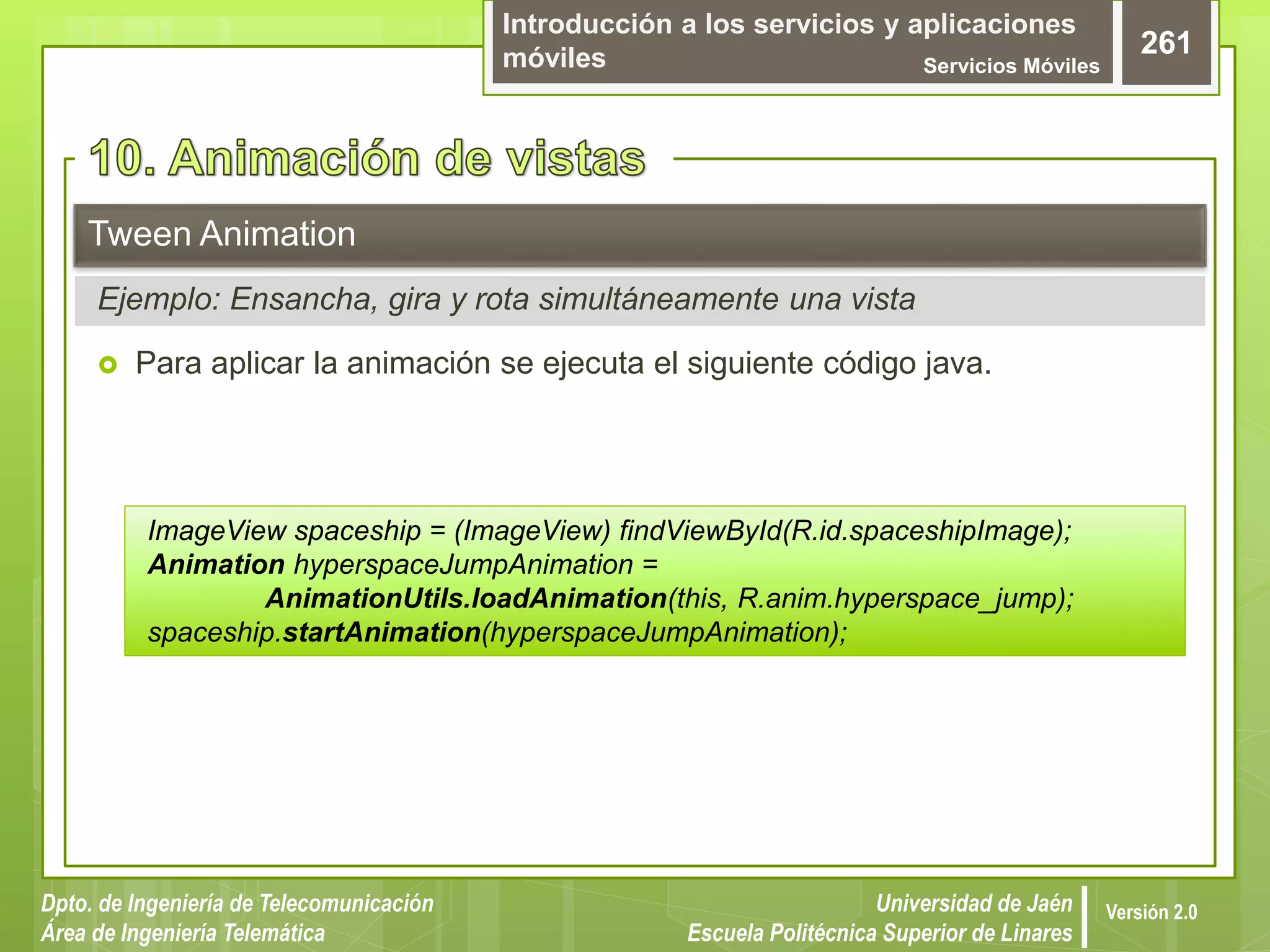
Task: Click the 'Versión 2.0' label
Action: [1151, 912]
